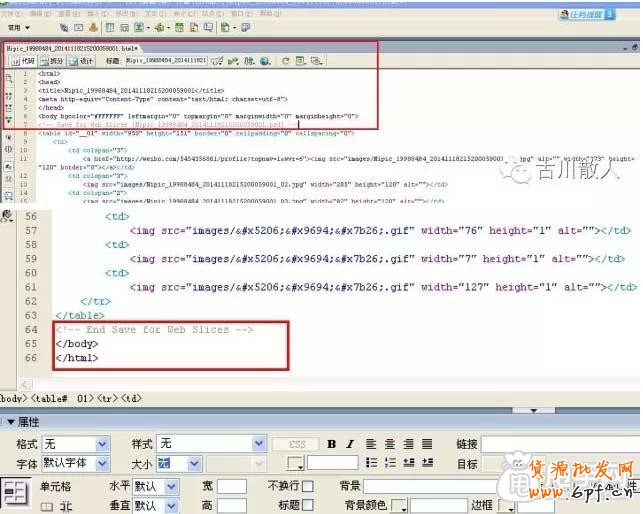The height and width of the screenshot is (514, 643).
Task: Center-align text in Properties
Action: [390, 444]
